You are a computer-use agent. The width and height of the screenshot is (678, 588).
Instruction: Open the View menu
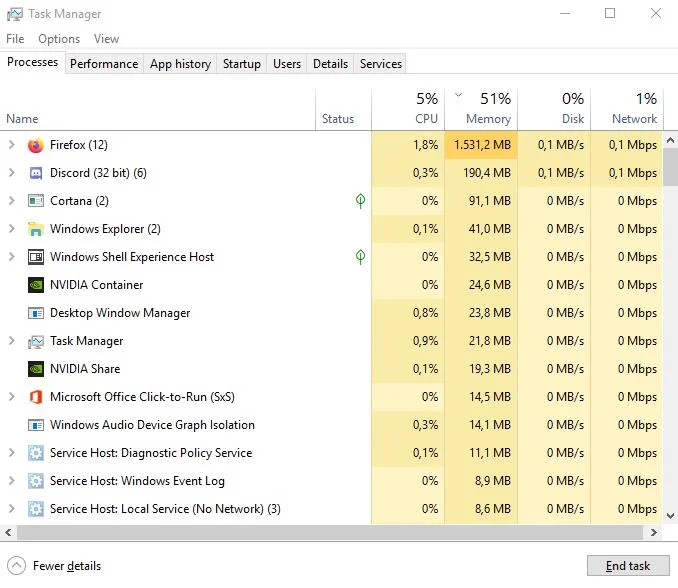pyautogui.click(x=106, y=39)
